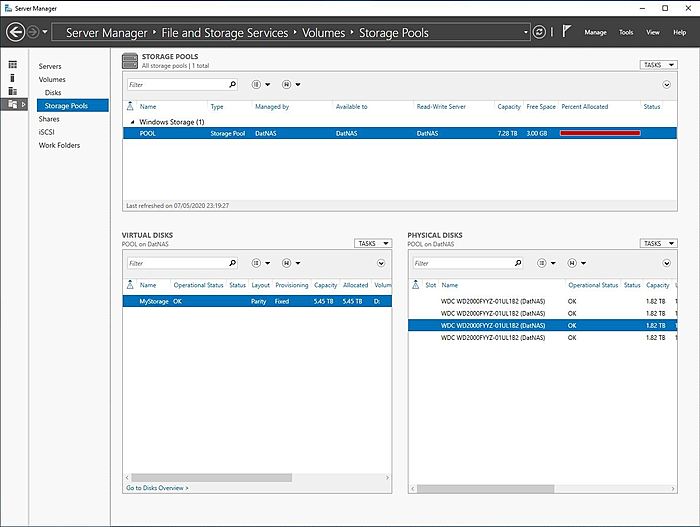Follow the Go to Disks Overview link
Viewport: 700px width, 527px height.
pos(157,488)
